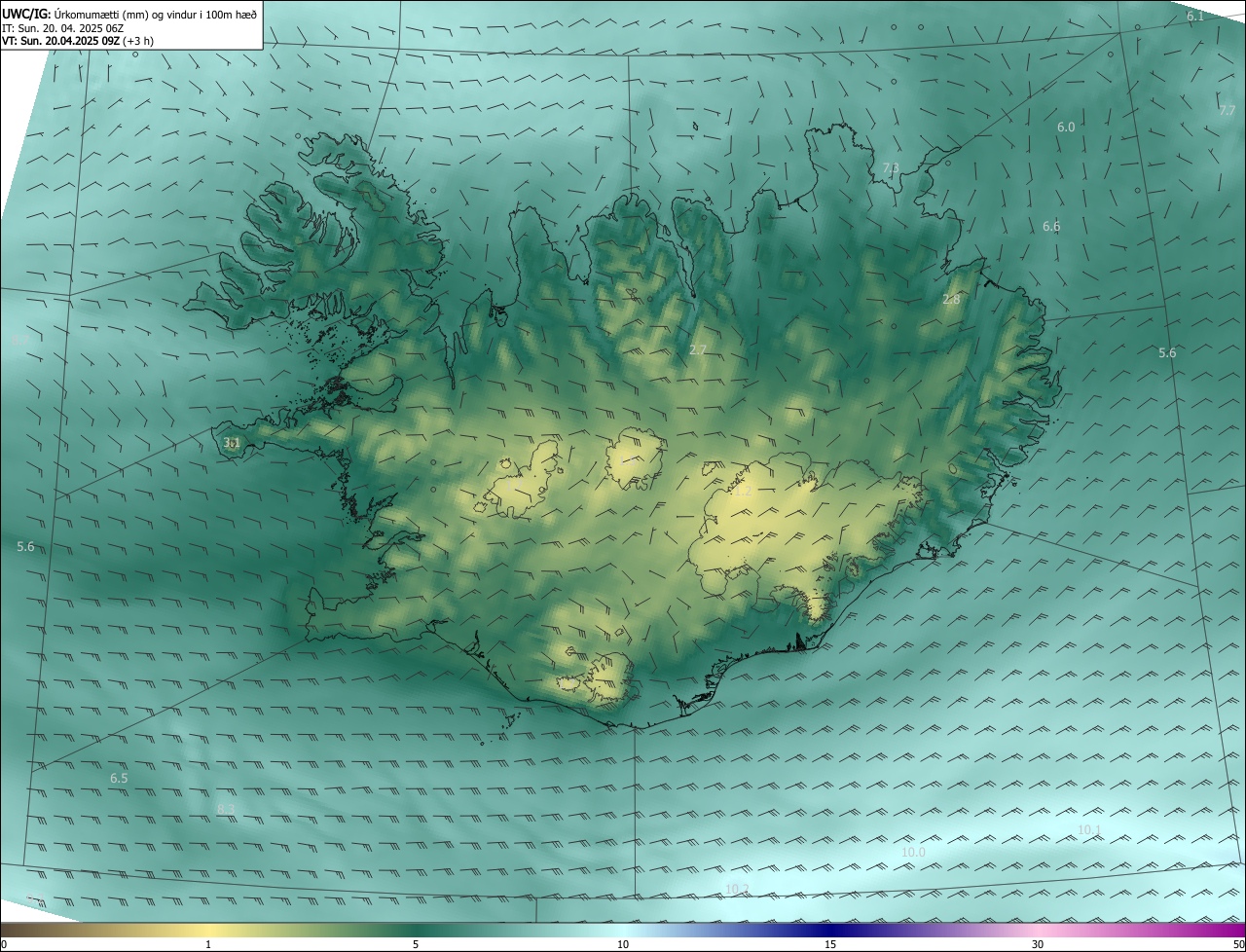Click the 6.5 value label on the map
The width and height of the screenshot is (1246, 952).
tap(119, 779)
